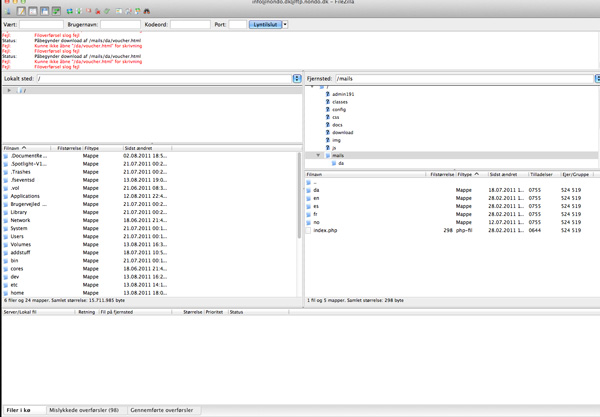Toggle processing of the transfer queue

pos(79,11)
